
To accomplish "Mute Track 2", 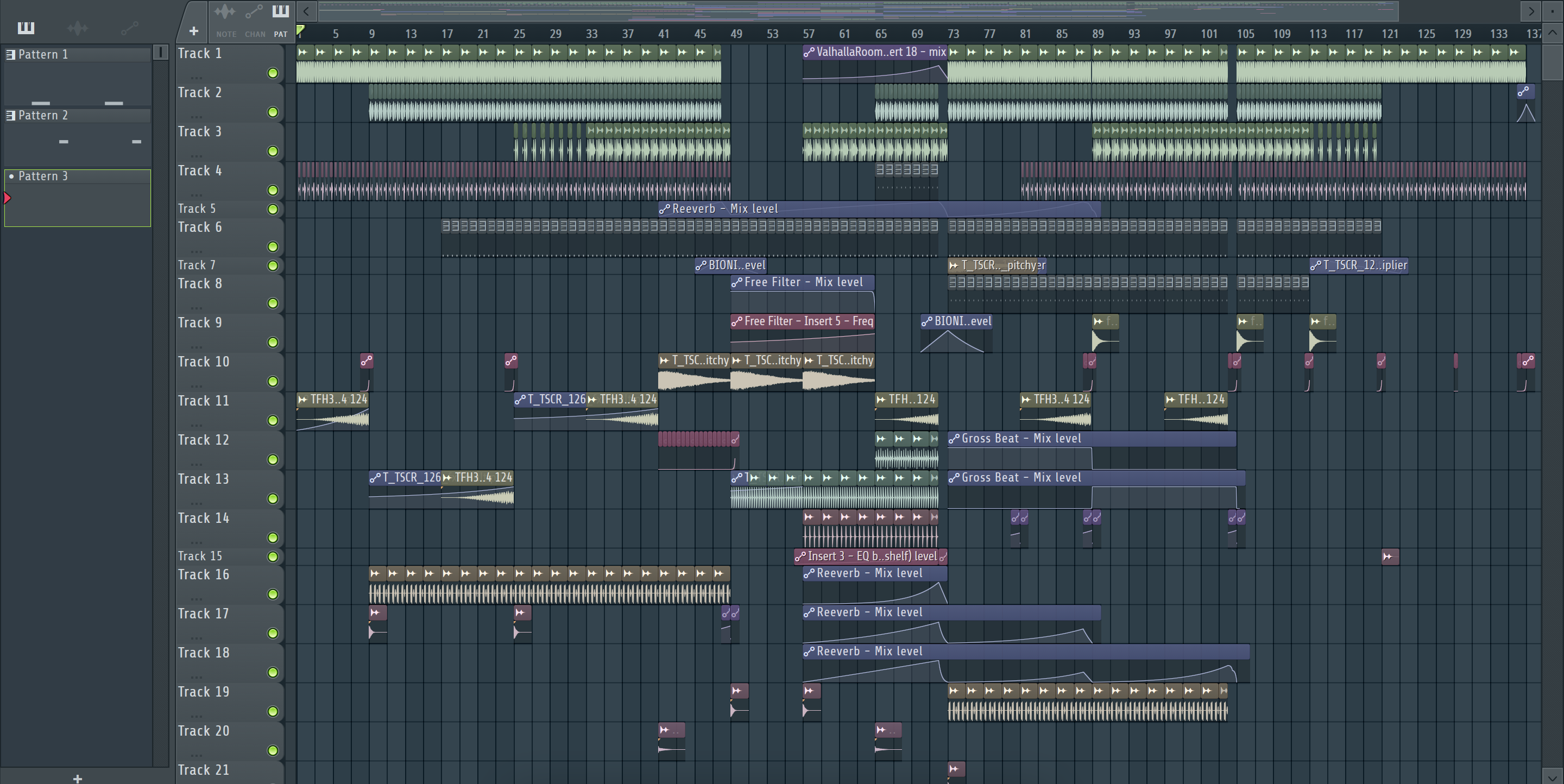I will pyautogui.click(x=273, y=112).
